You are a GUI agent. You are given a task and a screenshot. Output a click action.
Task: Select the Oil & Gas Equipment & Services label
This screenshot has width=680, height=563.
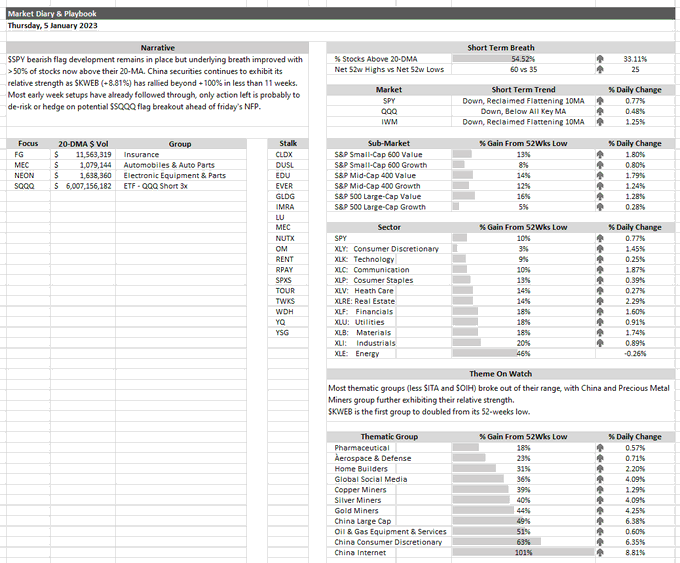(390, 531)
